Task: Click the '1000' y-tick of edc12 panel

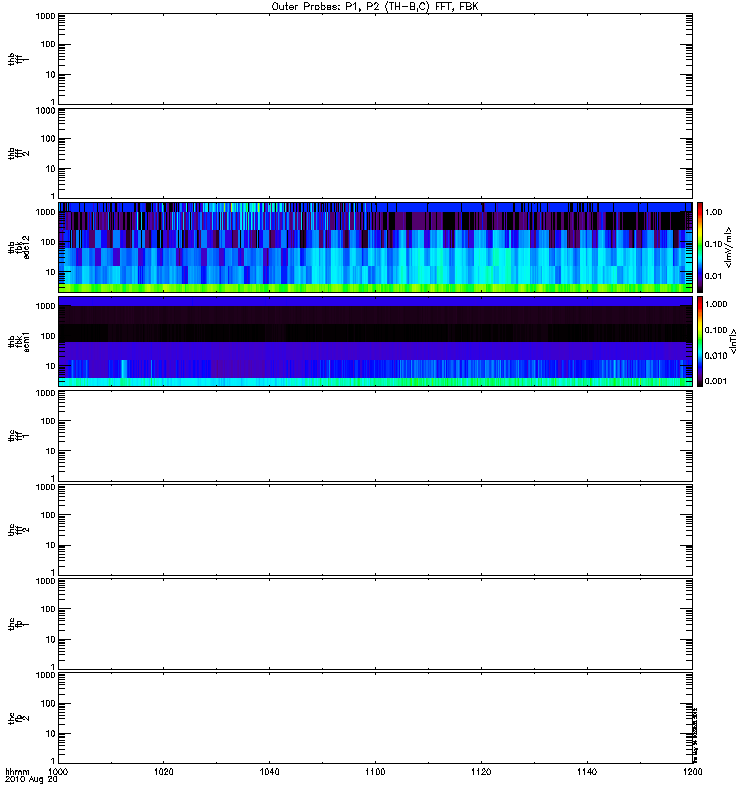Action: [45, 212]
